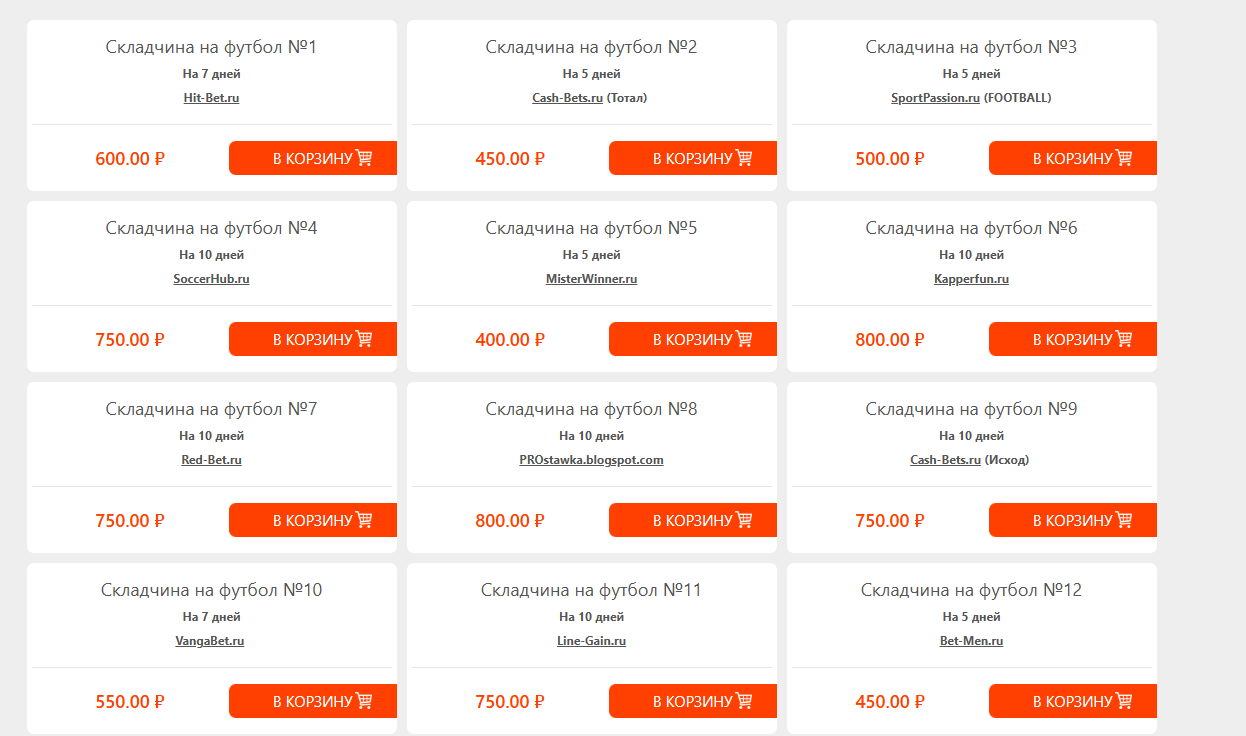Open the PROstawka.blogspot.com link
The image size is (1246, 736).
click(x=591, y=460)
